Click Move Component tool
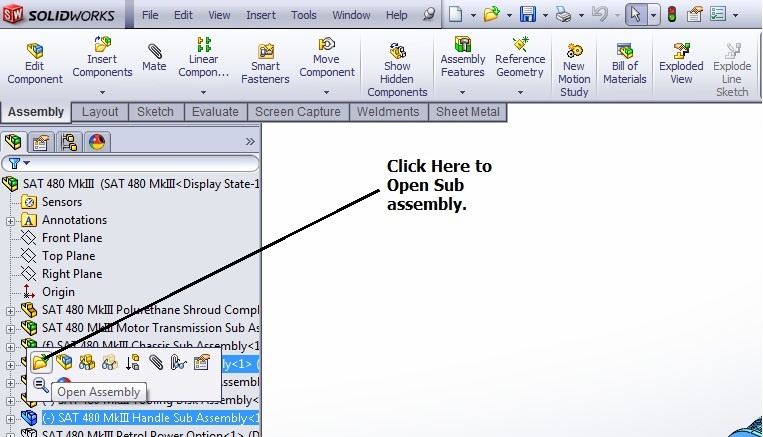 (x=327, y=57)
